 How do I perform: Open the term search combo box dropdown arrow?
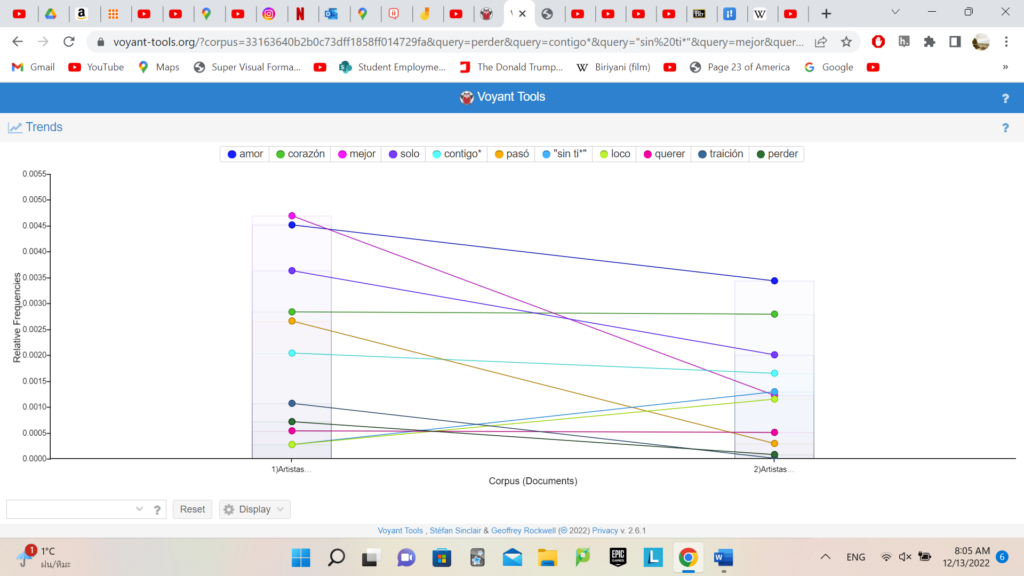[139, 510]
